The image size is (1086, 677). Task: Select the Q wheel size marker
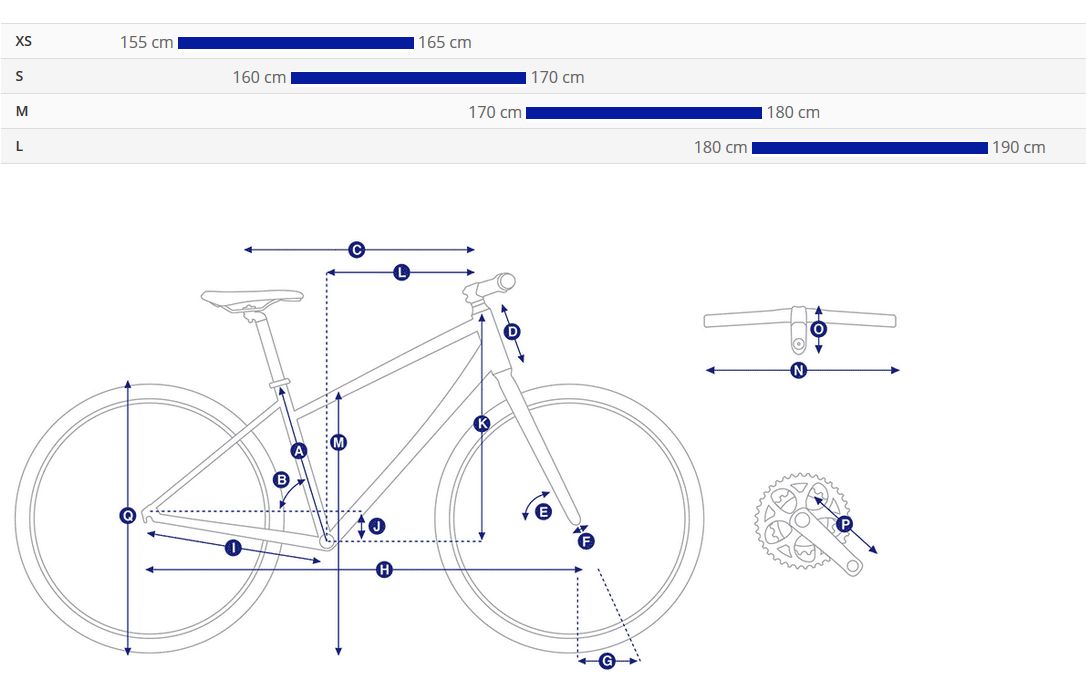click(x=128, y=516)
